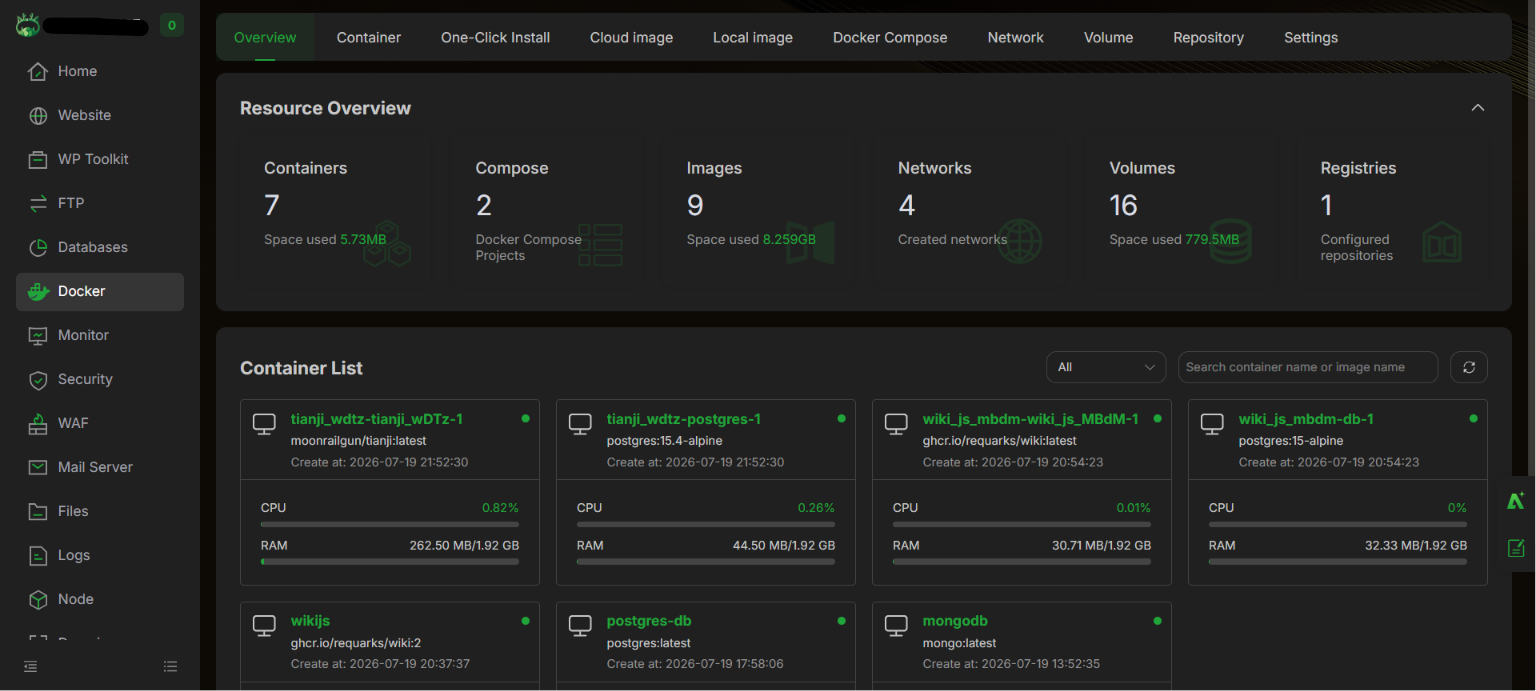The height and width of the screenshot is (691, 1536).
Task: Click the postgres:15.4-alpine image text
Action: (x=665, y=441)
